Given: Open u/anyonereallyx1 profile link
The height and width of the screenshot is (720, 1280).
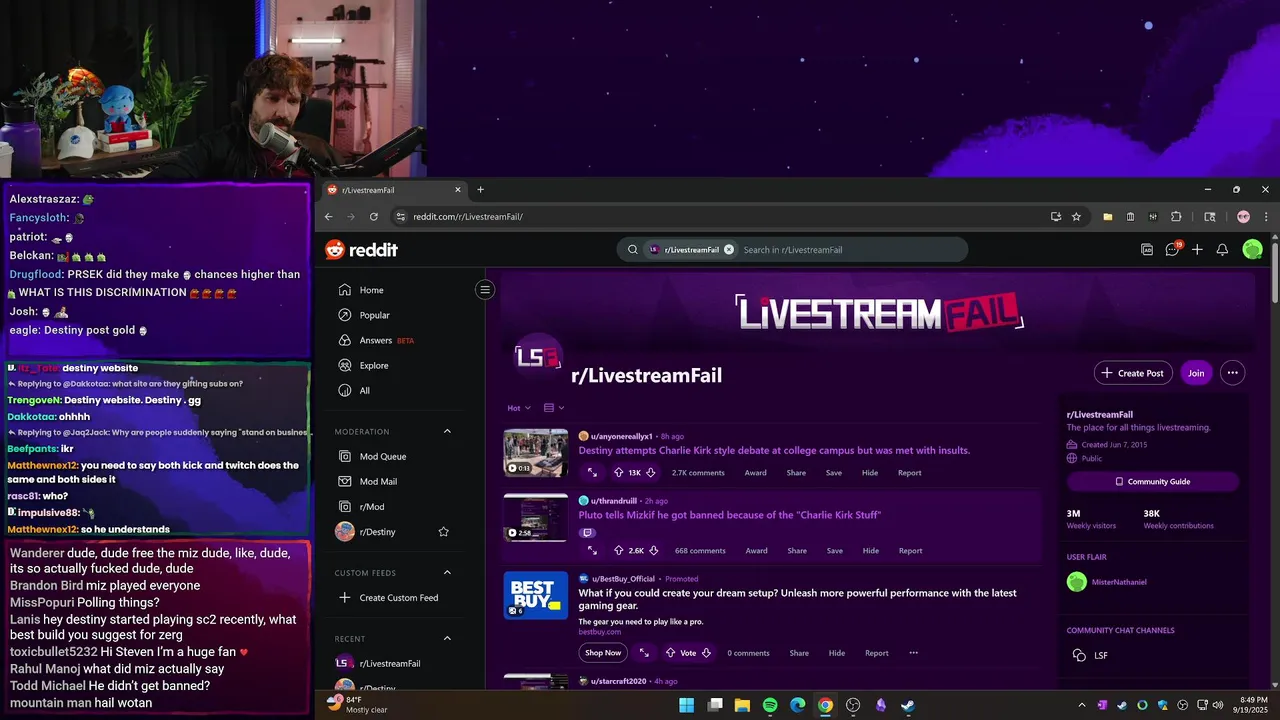Looking at the screenshot, I should (x=622, y=436).
